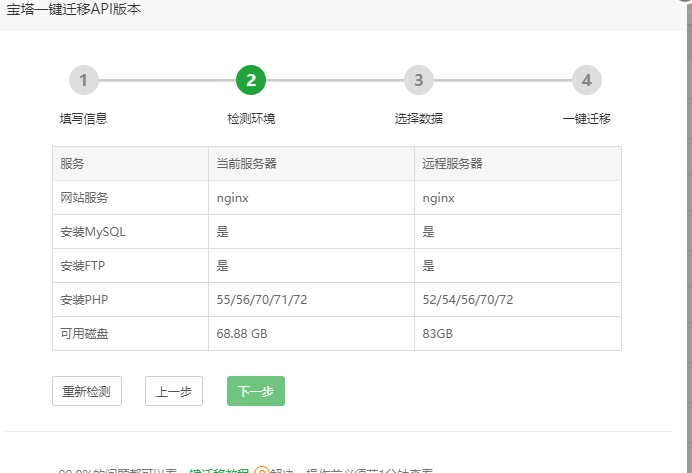Viewport: 692px width, 473px height.
Task: Click remote server disk value 83GB
Action: pyautogui.click(x=438, y=334)
